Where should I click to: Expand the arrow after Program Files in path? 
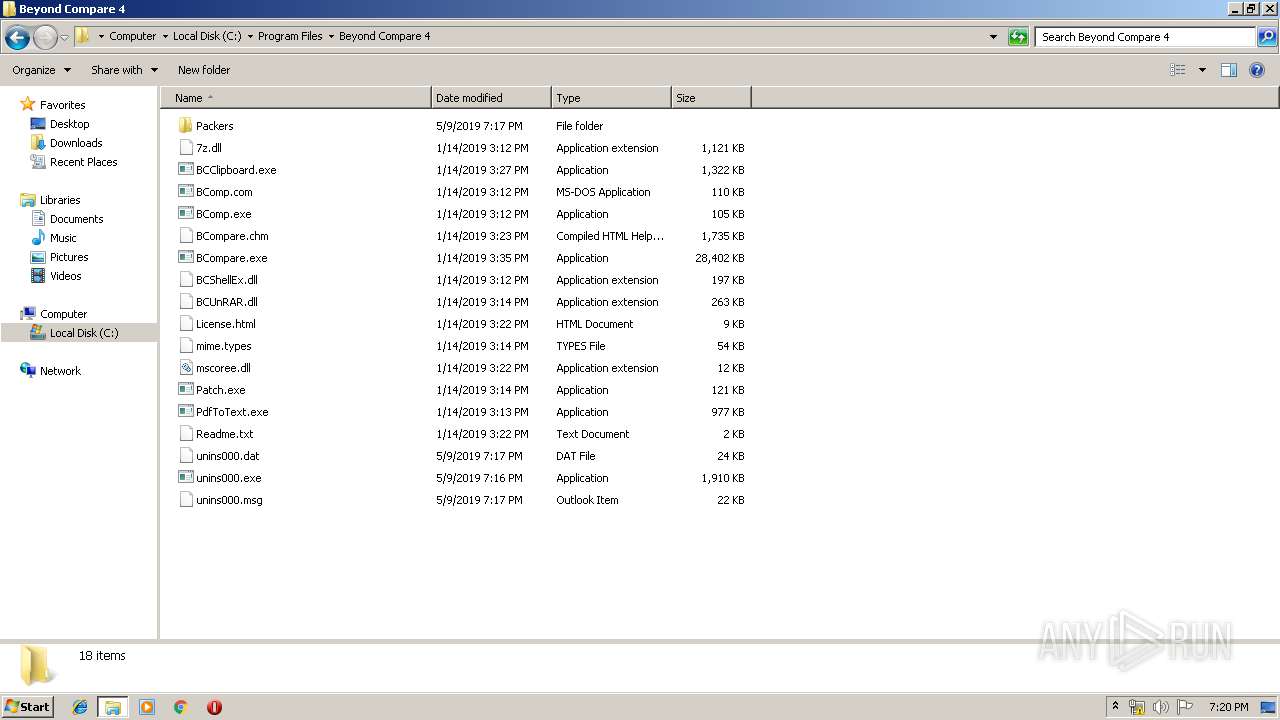(331, 36)
